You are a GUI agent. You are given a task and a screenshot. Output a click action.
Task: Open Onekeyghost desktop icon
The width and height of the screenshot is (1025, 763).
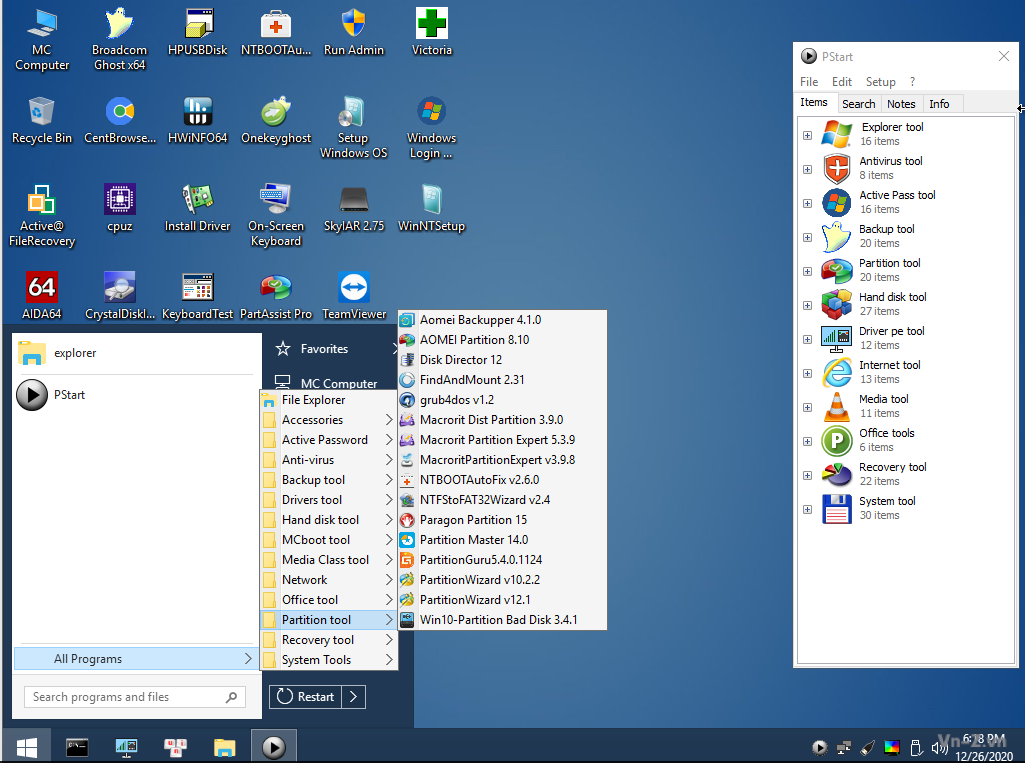[x=275, y=120]
